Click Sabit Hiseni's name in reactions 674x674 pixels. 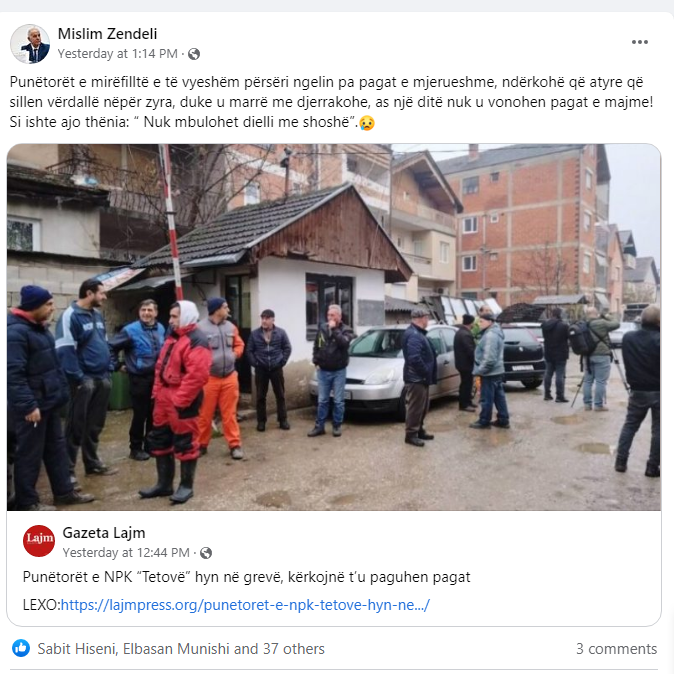point(77,649)
